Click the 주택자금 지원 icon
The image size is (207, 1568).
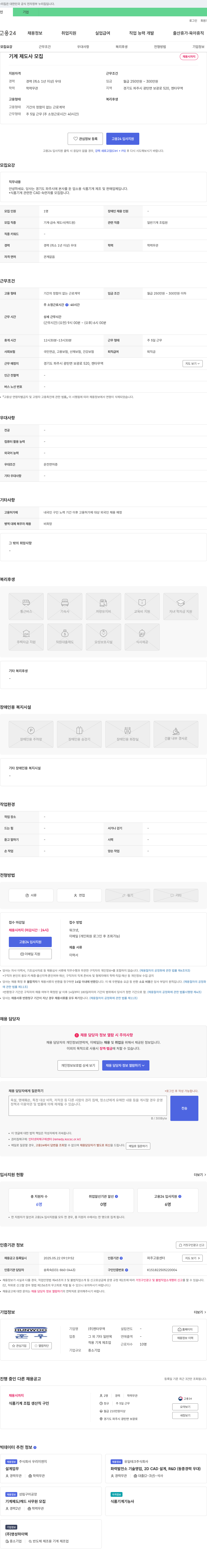pyautogui.click(x=26, y=637)
